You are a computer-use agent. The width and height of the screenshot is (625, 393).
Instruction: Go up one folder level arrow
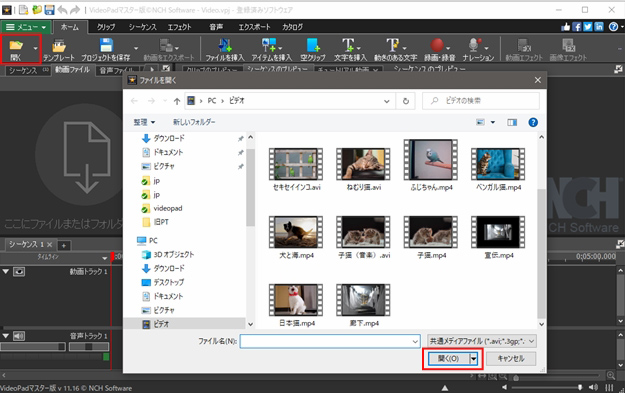177,101
